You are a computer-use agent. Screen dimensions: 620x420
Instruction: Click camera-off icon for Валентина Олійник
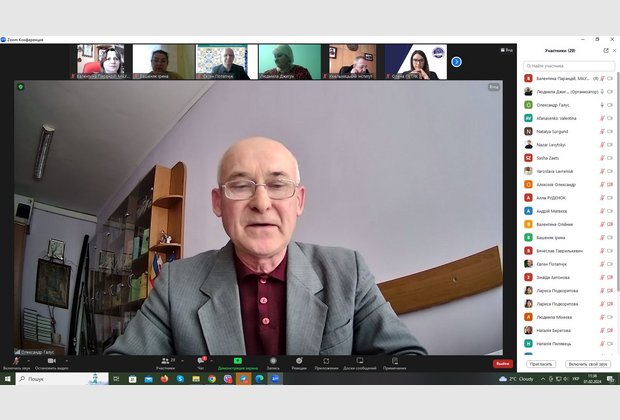click(x=610, y=224)
